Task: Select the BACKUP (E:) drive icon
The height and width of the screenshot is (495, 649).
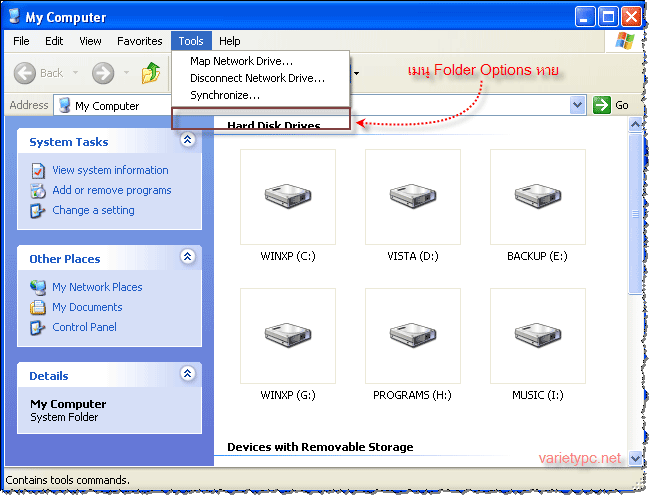Action: 538,197
